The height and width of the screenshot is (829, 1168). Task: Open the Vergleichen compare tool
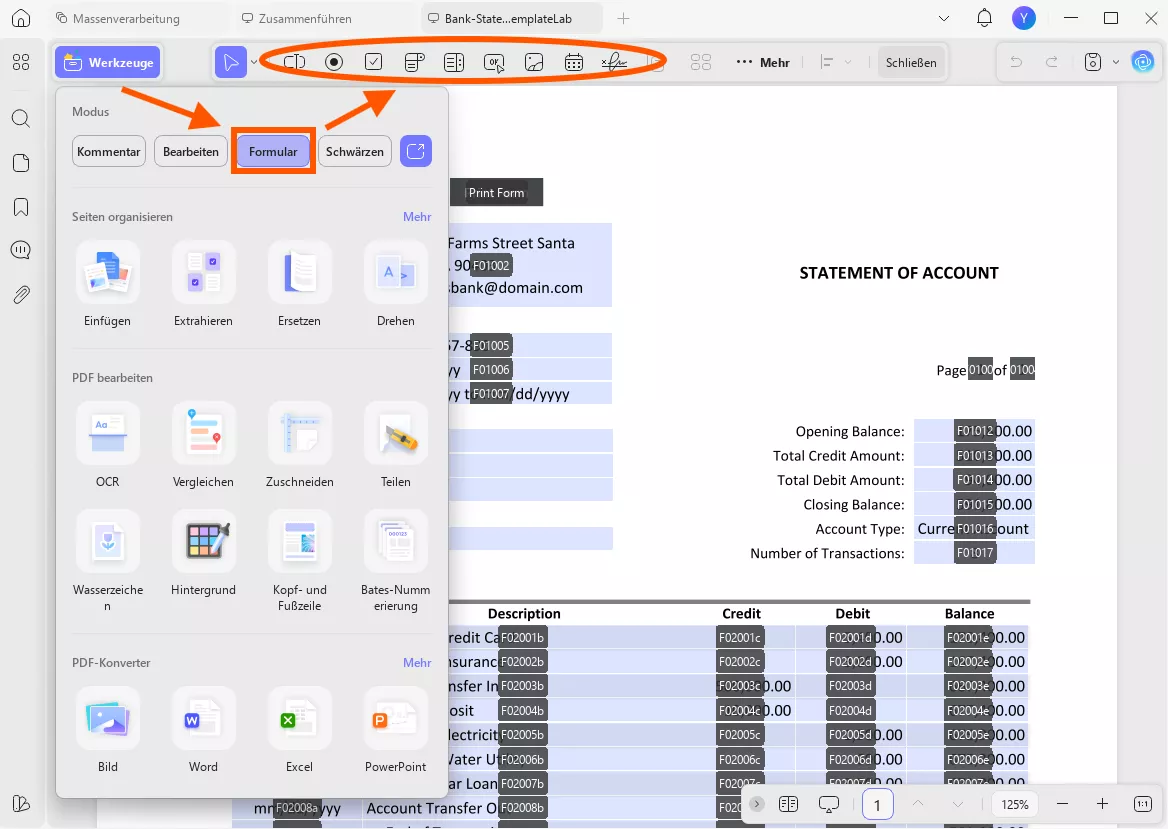203,447
